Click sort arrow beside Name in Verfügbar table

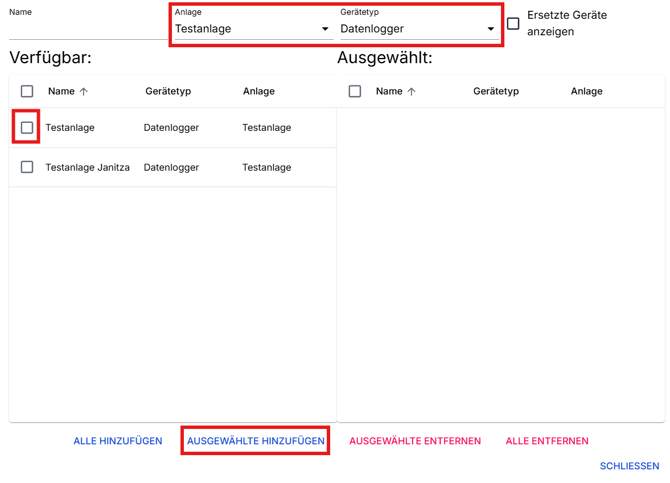(x=84, y=92)
